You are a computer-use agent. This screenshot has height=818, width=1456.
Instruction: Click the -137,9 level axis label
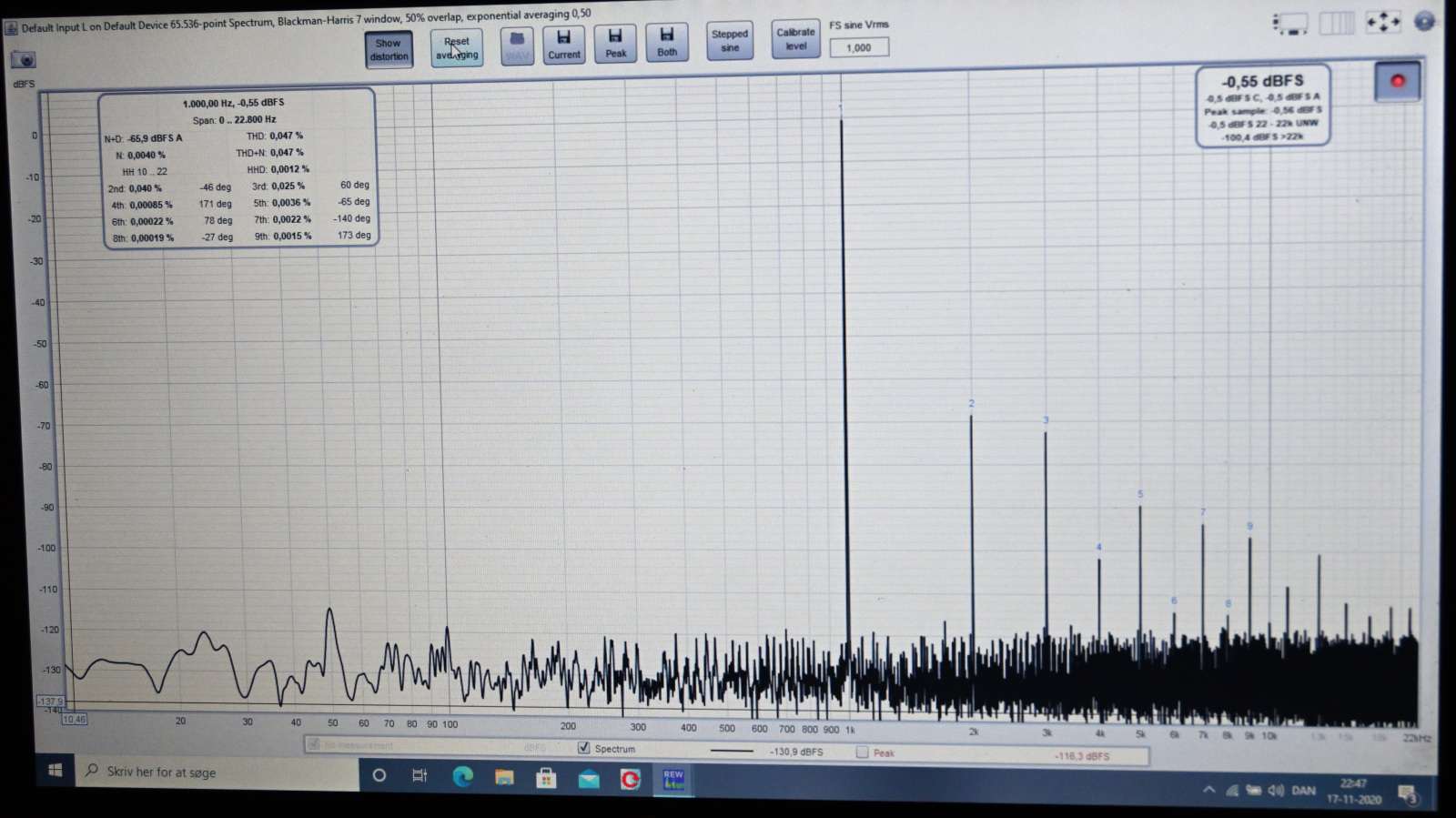tap(50, 701)
